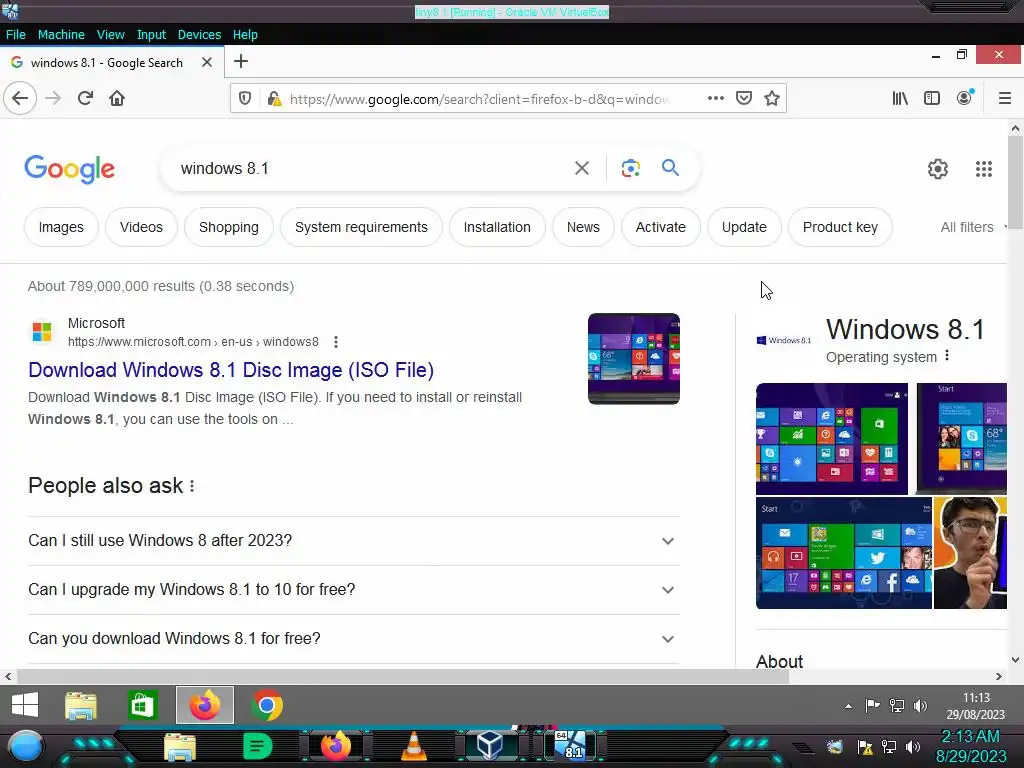Image resolution: width=1024 pixels, height=768 pixels.
Task: Click the Firefox address bar
Action: (x=480, y=99)
